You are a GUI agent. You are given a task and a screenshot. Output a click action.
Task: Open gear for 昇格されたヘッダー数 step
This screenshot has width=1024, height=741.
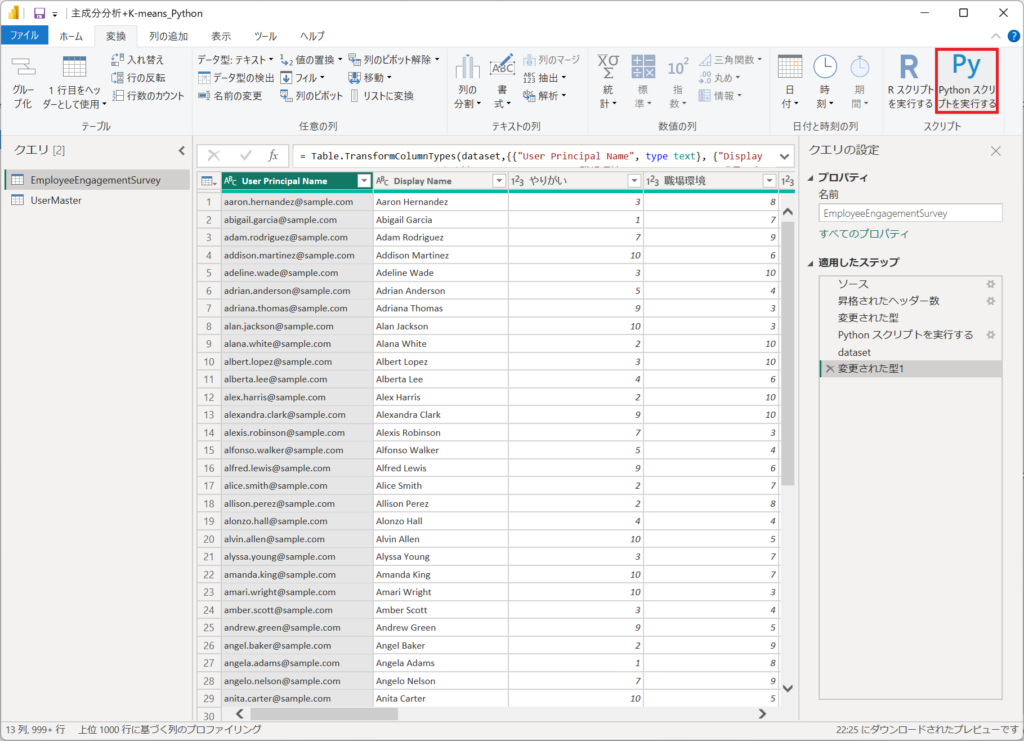point(991,301)
